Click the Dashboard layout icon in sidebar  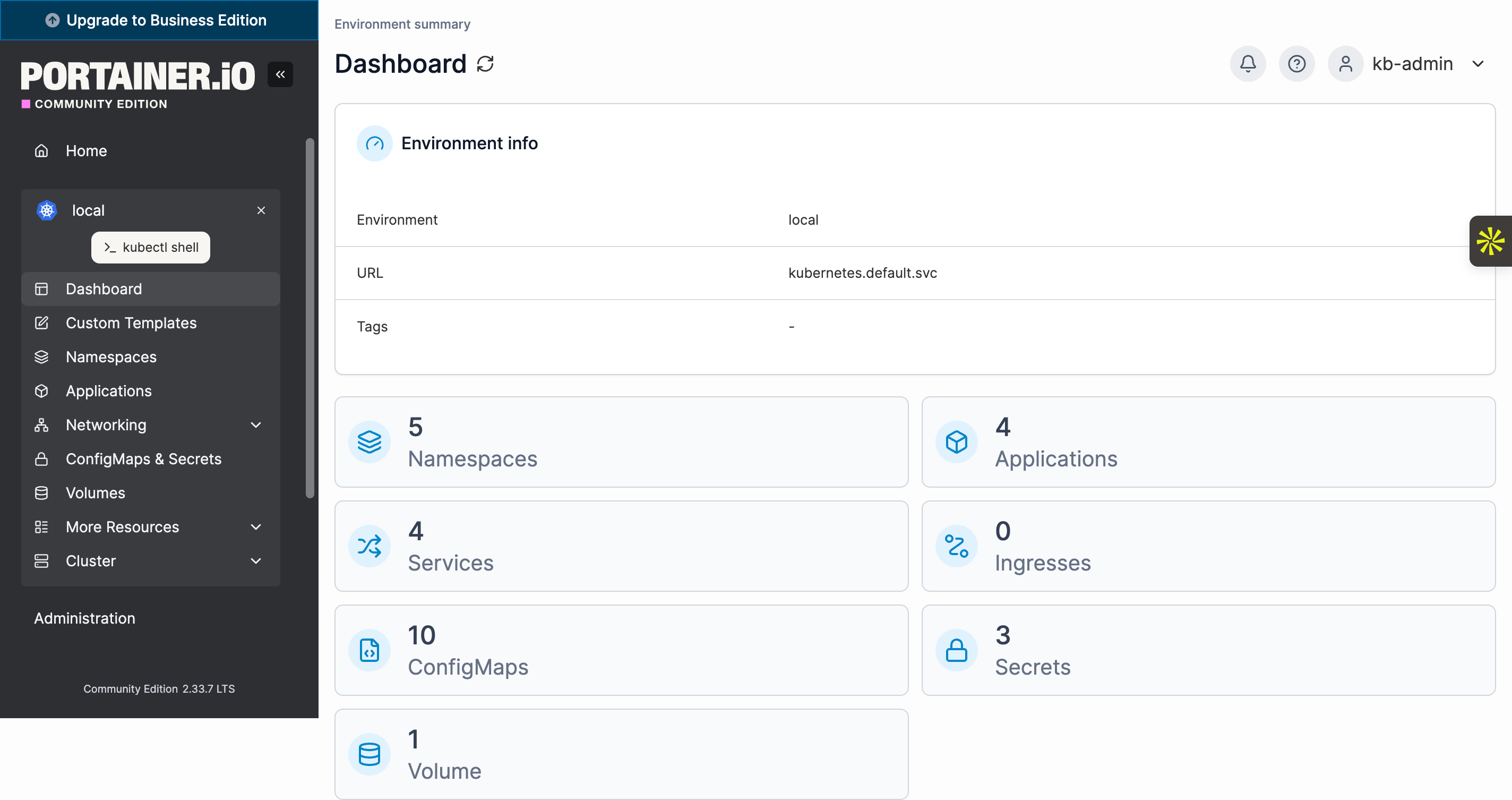(41, 289)
